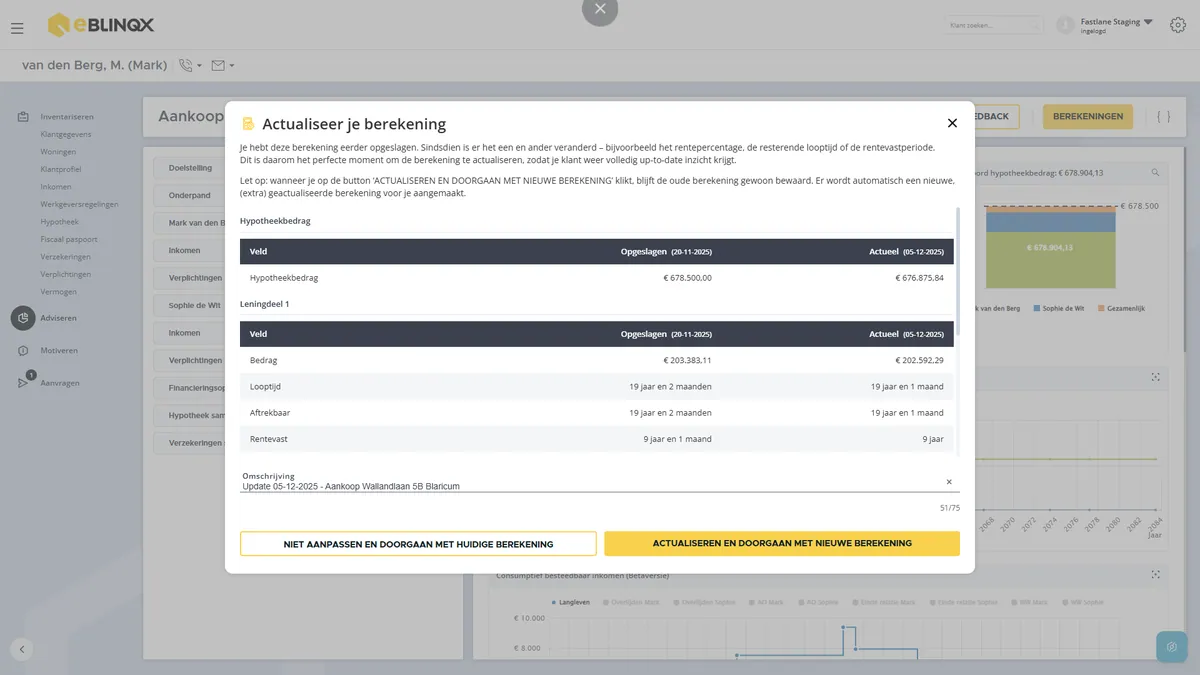1200x675 pixels.
Task: Open the Fastlane Staging account dropdown
Action: [x=1148, y=22]
